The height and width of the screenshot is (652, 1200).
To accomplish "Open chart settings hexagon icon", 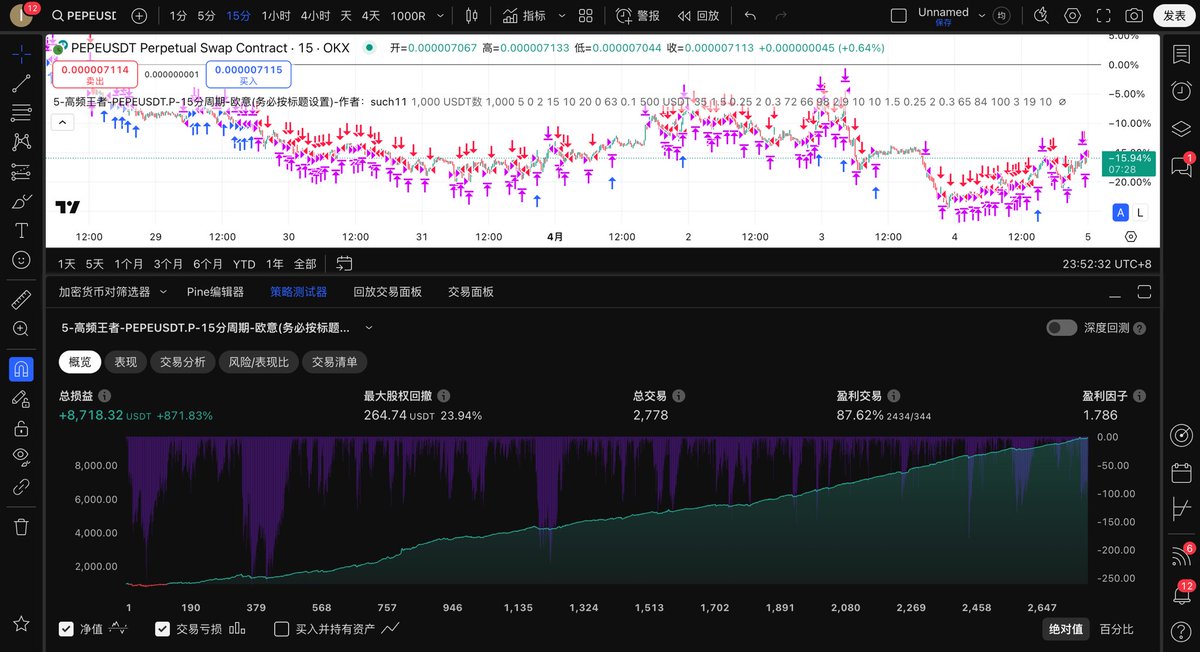I will click(1073, 16).
